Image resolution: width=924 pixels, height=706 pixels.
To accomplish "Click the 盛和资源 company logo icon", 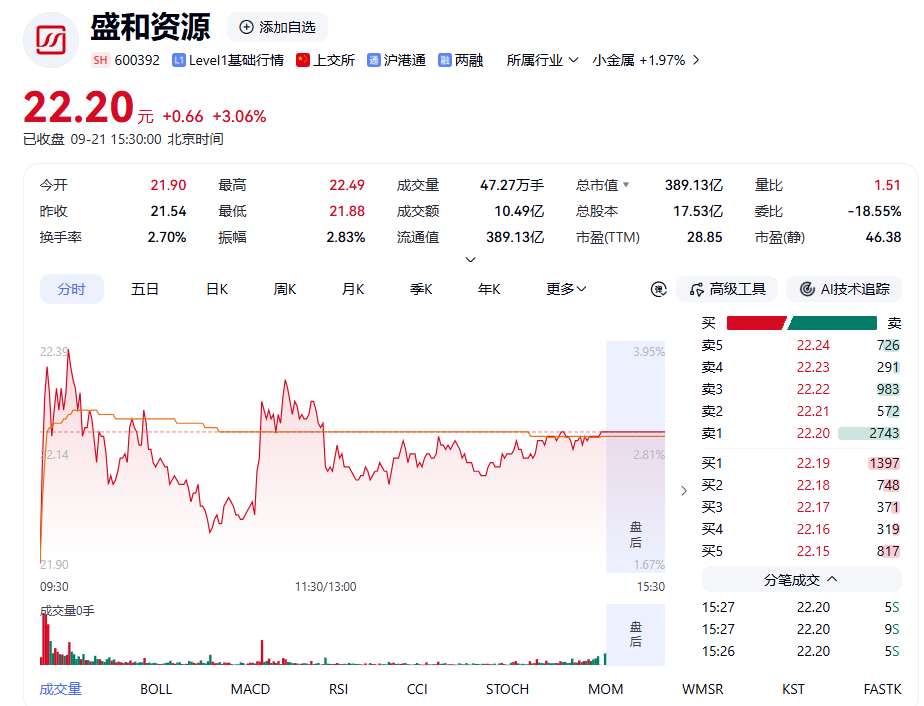I will point(51,39).
